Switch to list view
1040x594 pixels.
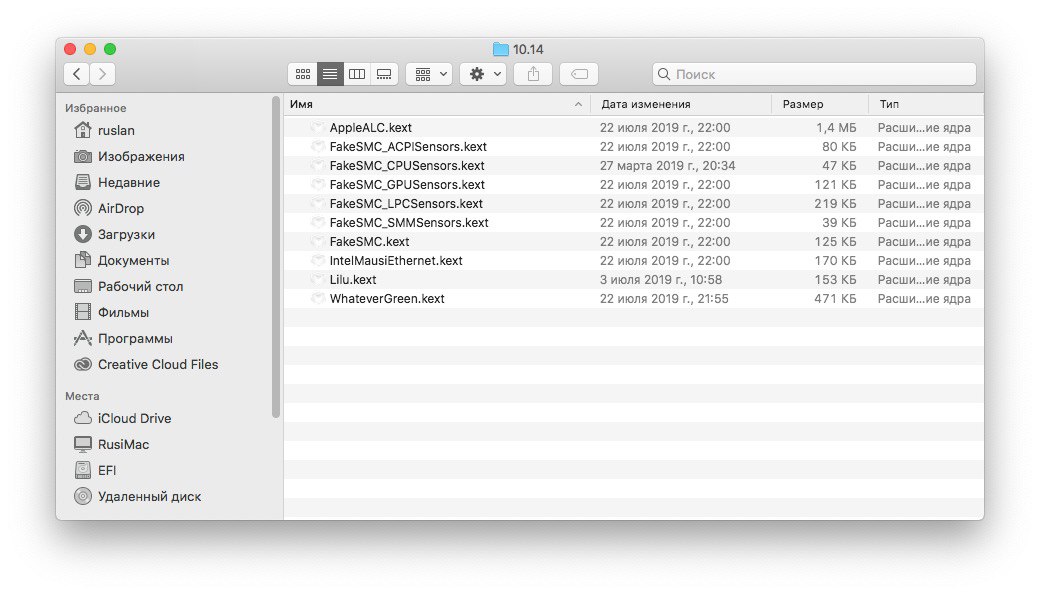[330, 74]
